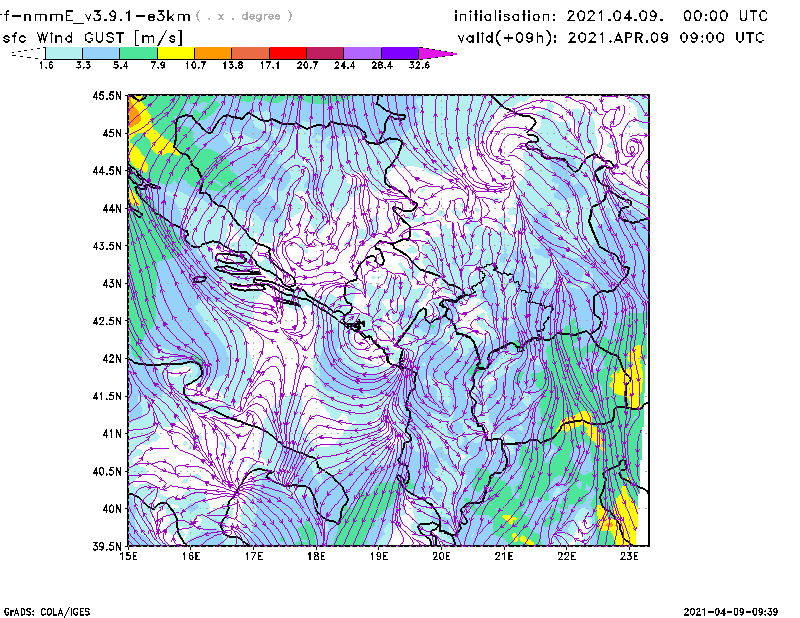Click the '39.5N' latitude label
Image resolution: width=800 pixels, height=618 pixels.
(107, 547)
